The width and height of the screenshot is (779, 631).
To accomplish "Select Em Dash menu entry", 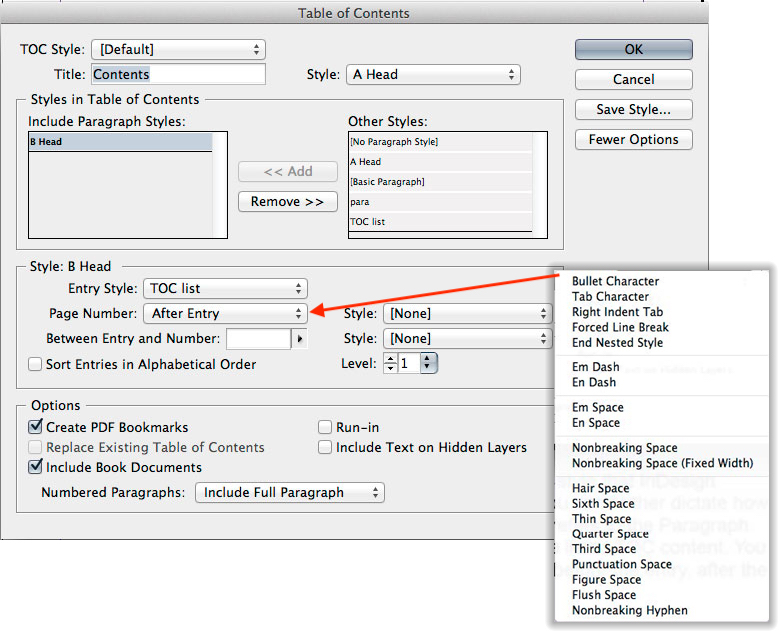I will click(594, 367).
